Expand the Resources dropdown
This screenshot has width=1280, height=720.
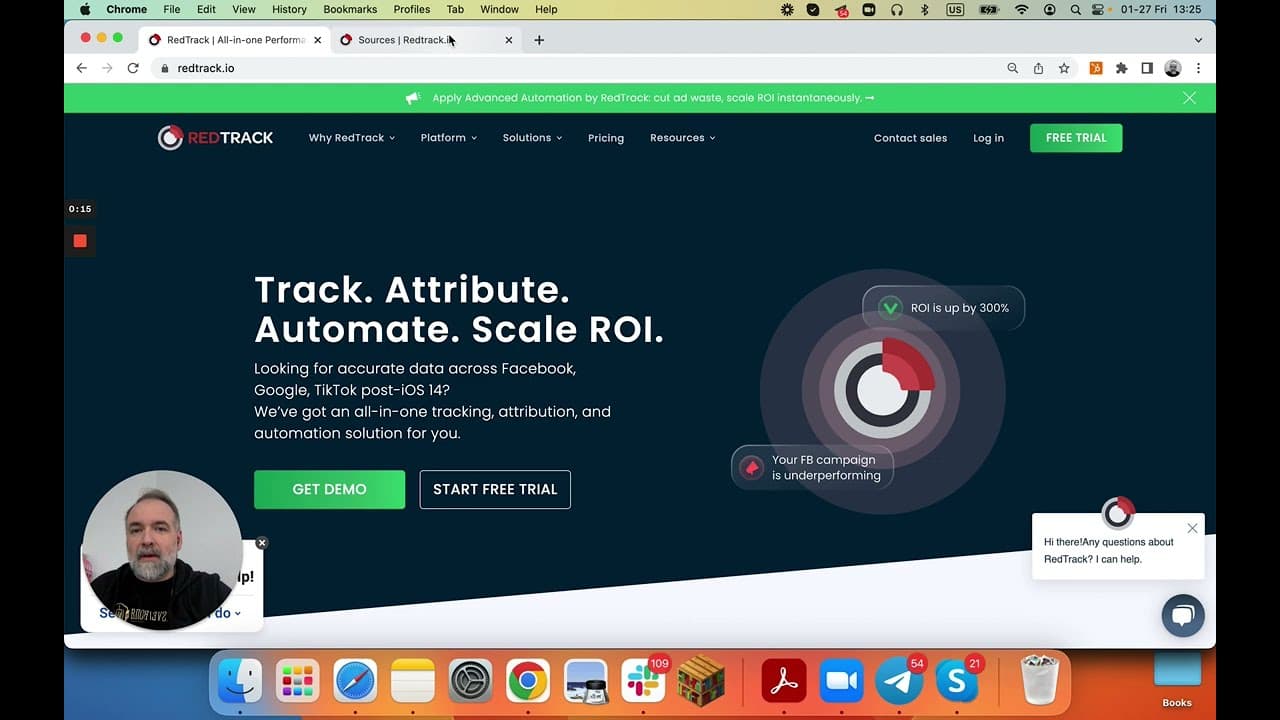(x=683, y=138)
